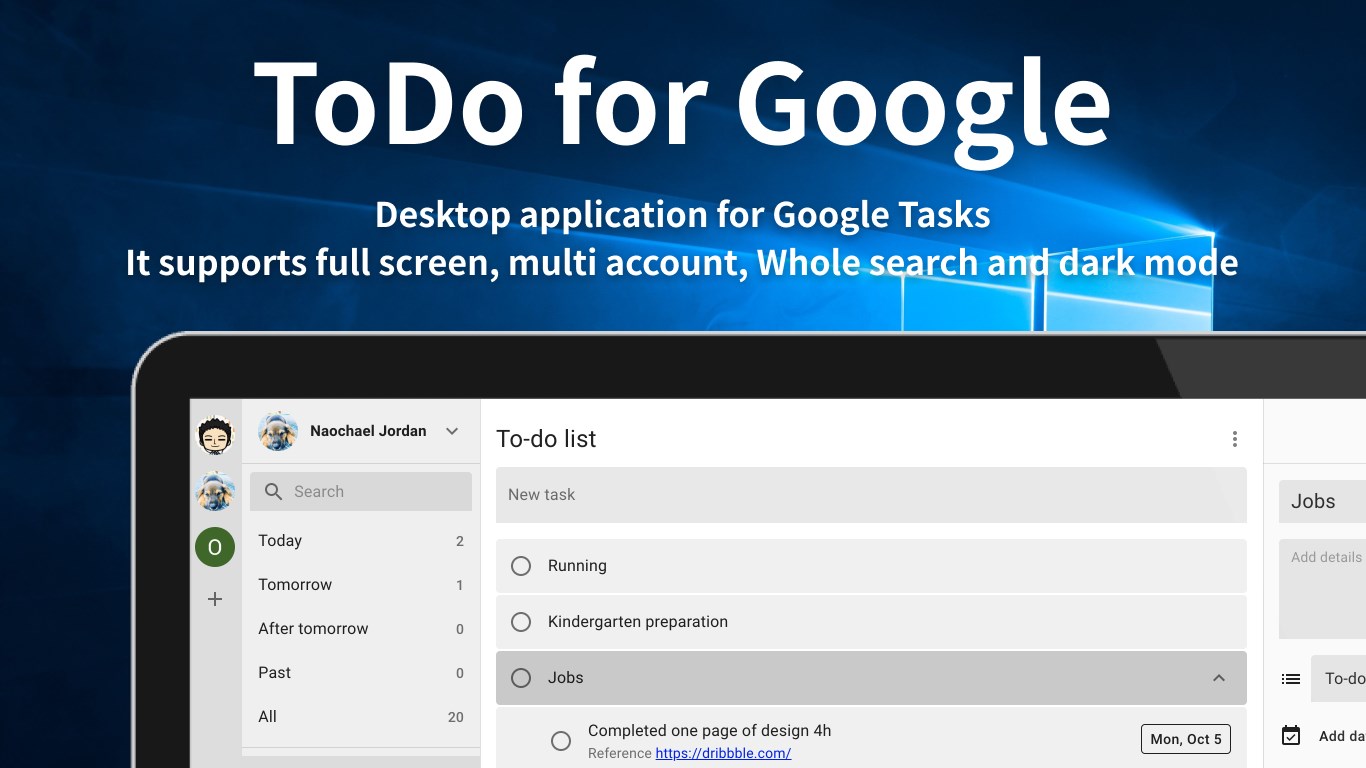
Task: Click the list icon in the details panel
Action: coord(1291,679)
